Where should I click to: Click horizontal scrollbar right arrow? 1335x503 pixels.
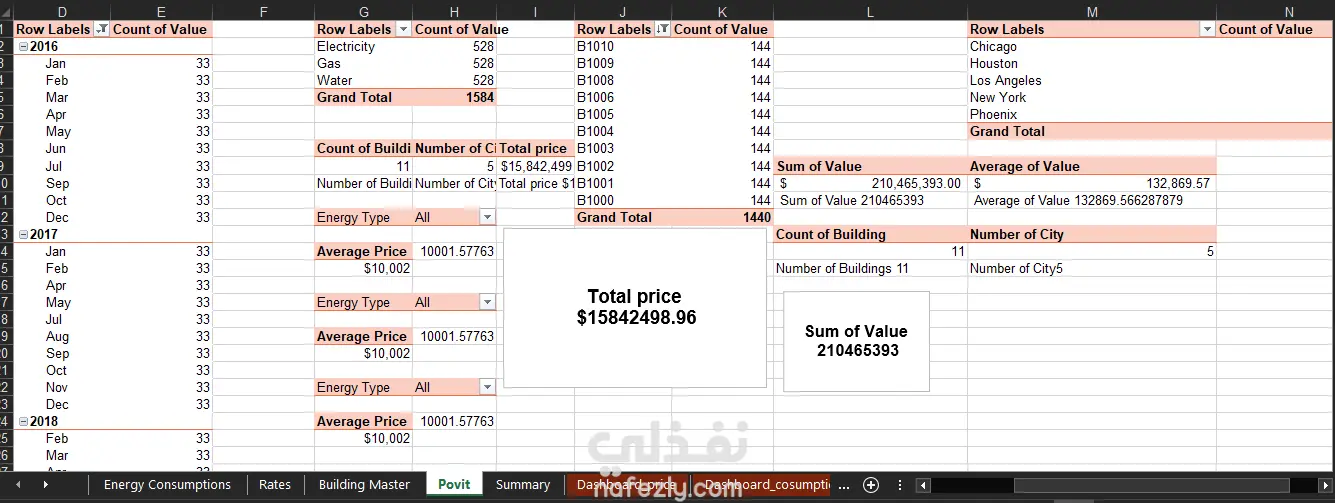tap(1326, 485)
